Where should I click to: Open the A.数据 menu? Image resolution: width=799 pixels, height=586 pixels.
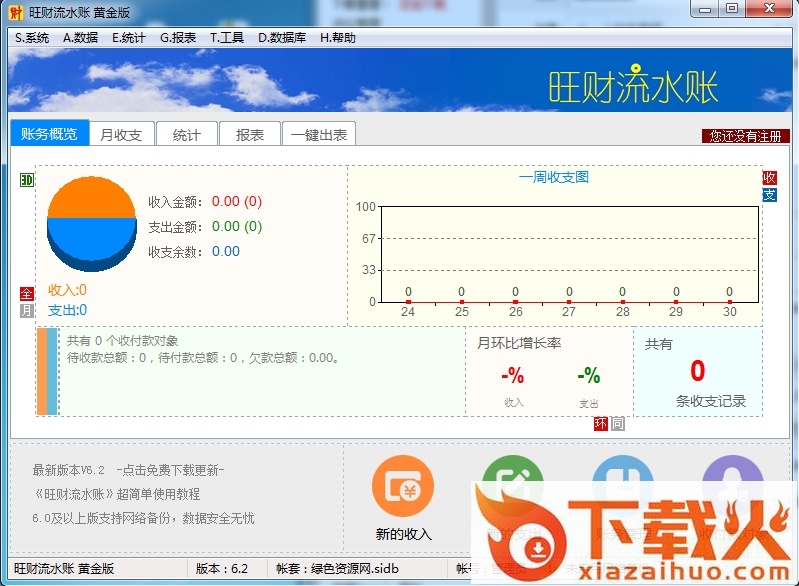click(81, 38)
